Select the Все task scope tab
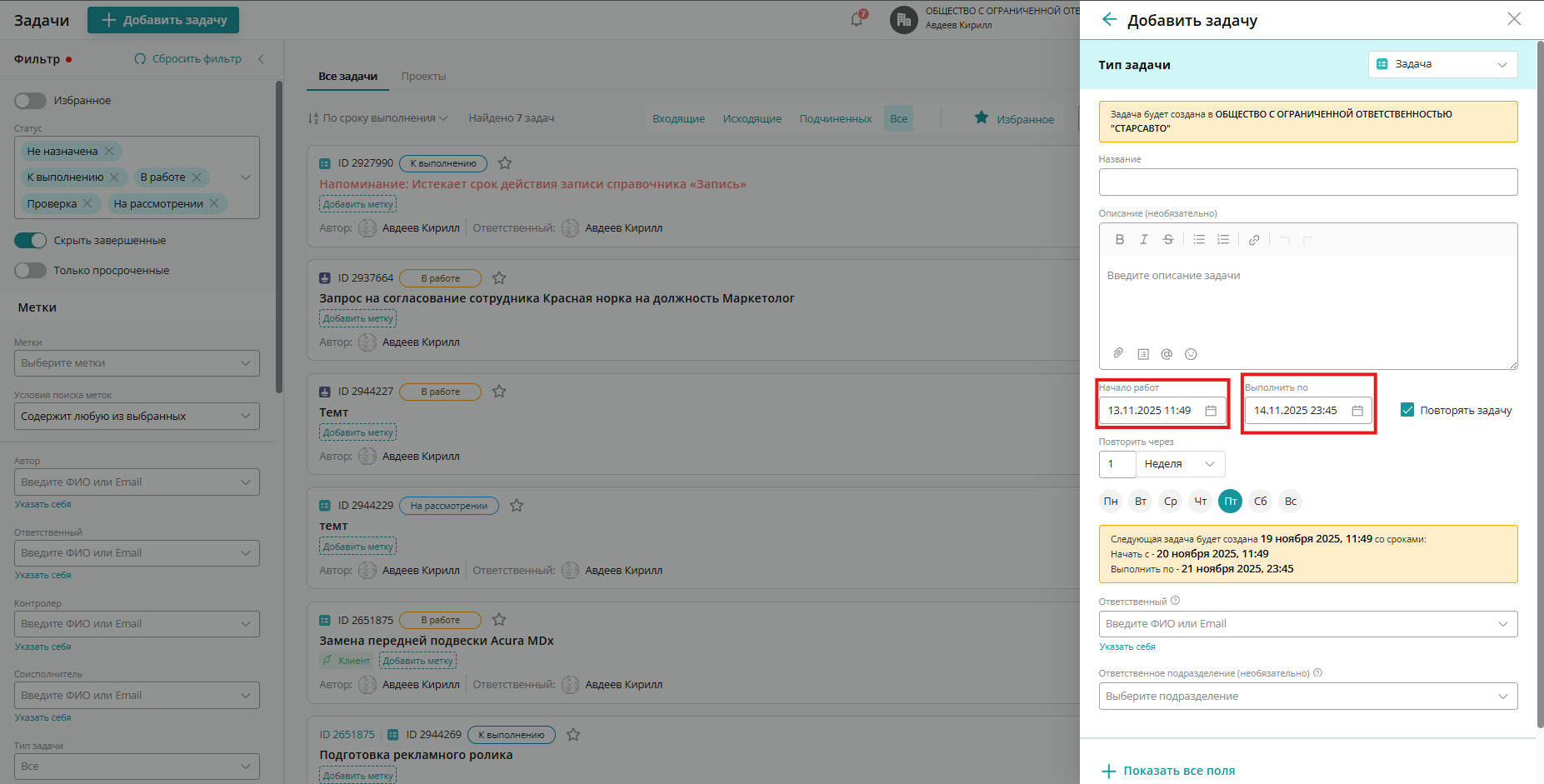1544x784 pixels. click(x=898, y=118)
